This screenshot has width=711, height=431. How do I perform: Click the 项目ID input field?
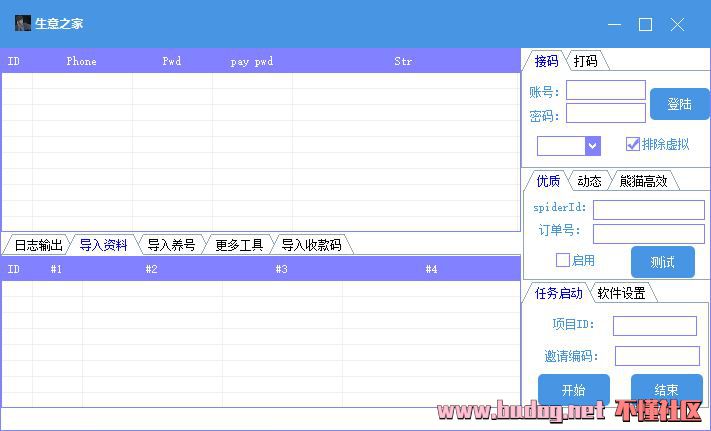(655, 326)
